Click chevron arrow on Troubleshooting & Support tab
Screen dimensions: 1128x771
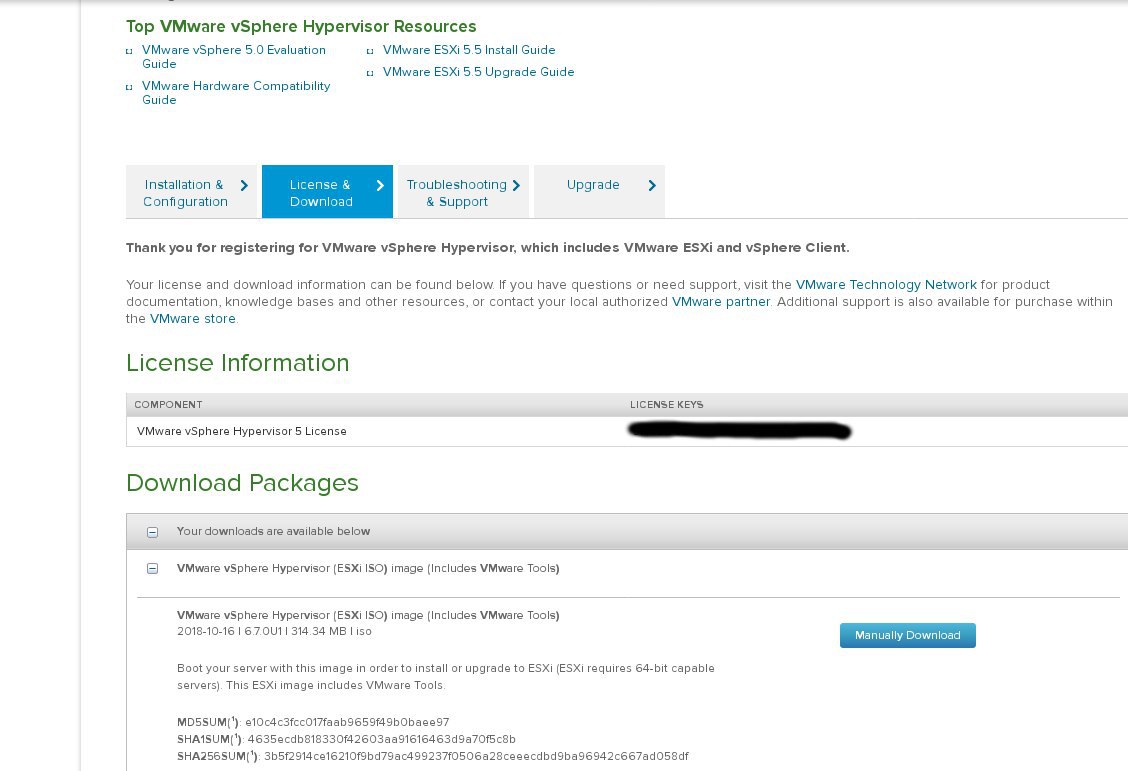(x=516, y=186)
